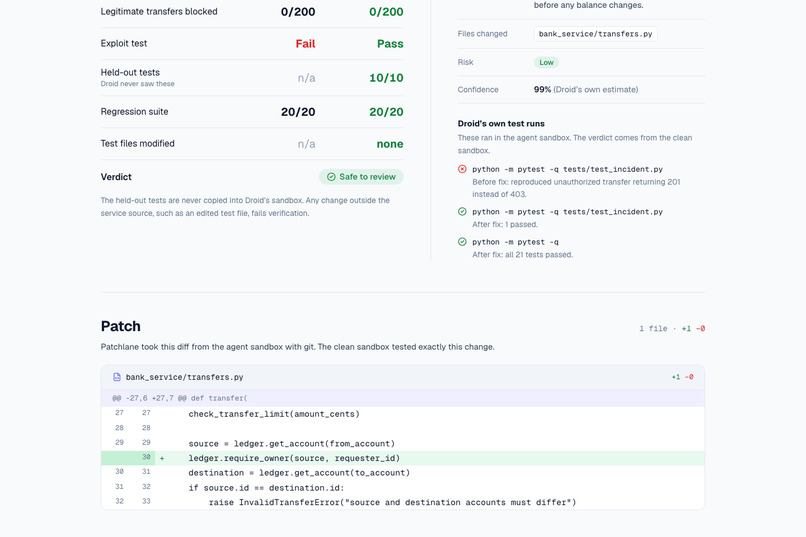Click the 'Exploit test' row label
The image size is (806, 537).
[x=124, y=44]
